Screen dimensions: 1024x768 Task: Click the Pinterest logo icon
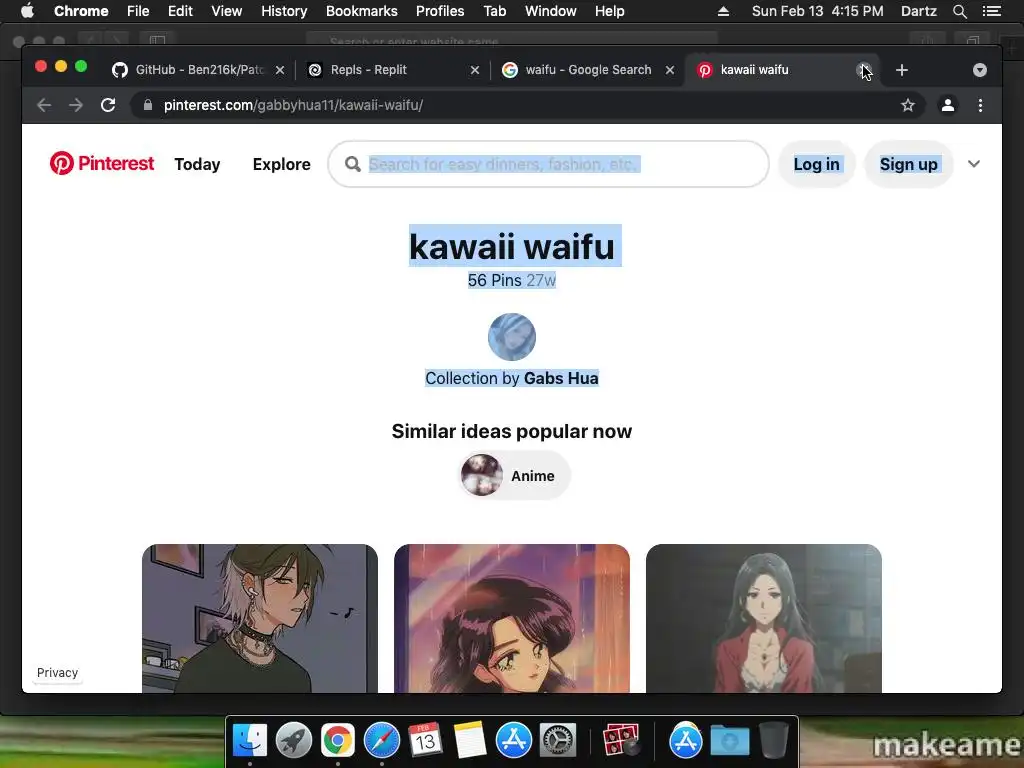click(62, 163)
